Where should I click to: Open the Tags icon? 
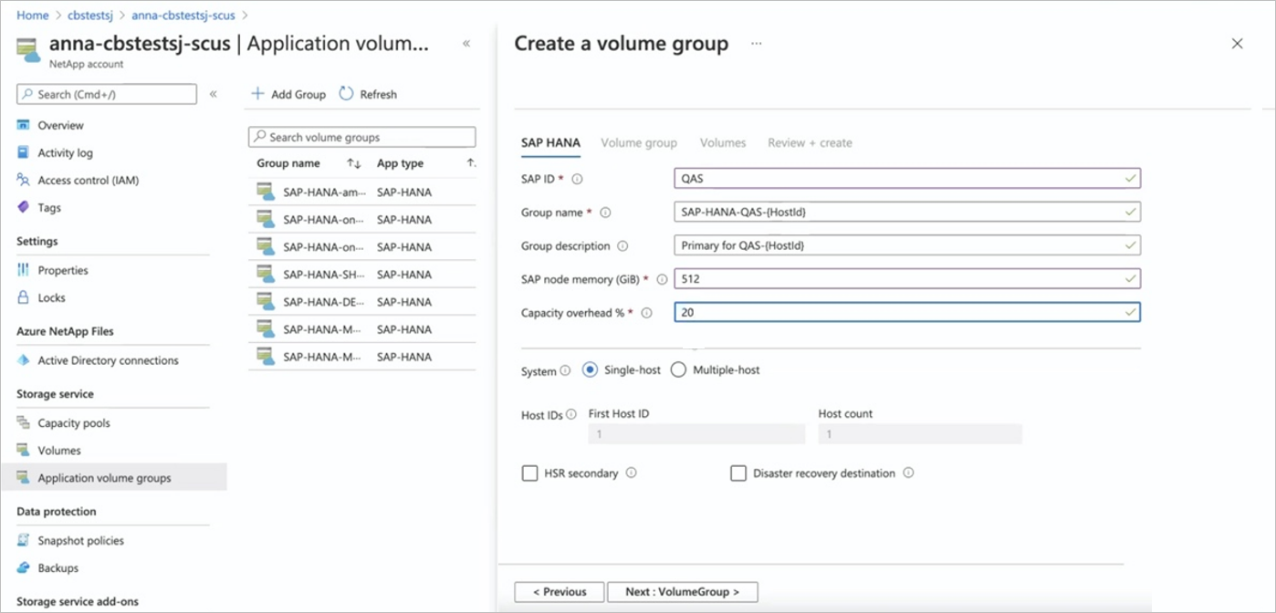tap(24, 208)
